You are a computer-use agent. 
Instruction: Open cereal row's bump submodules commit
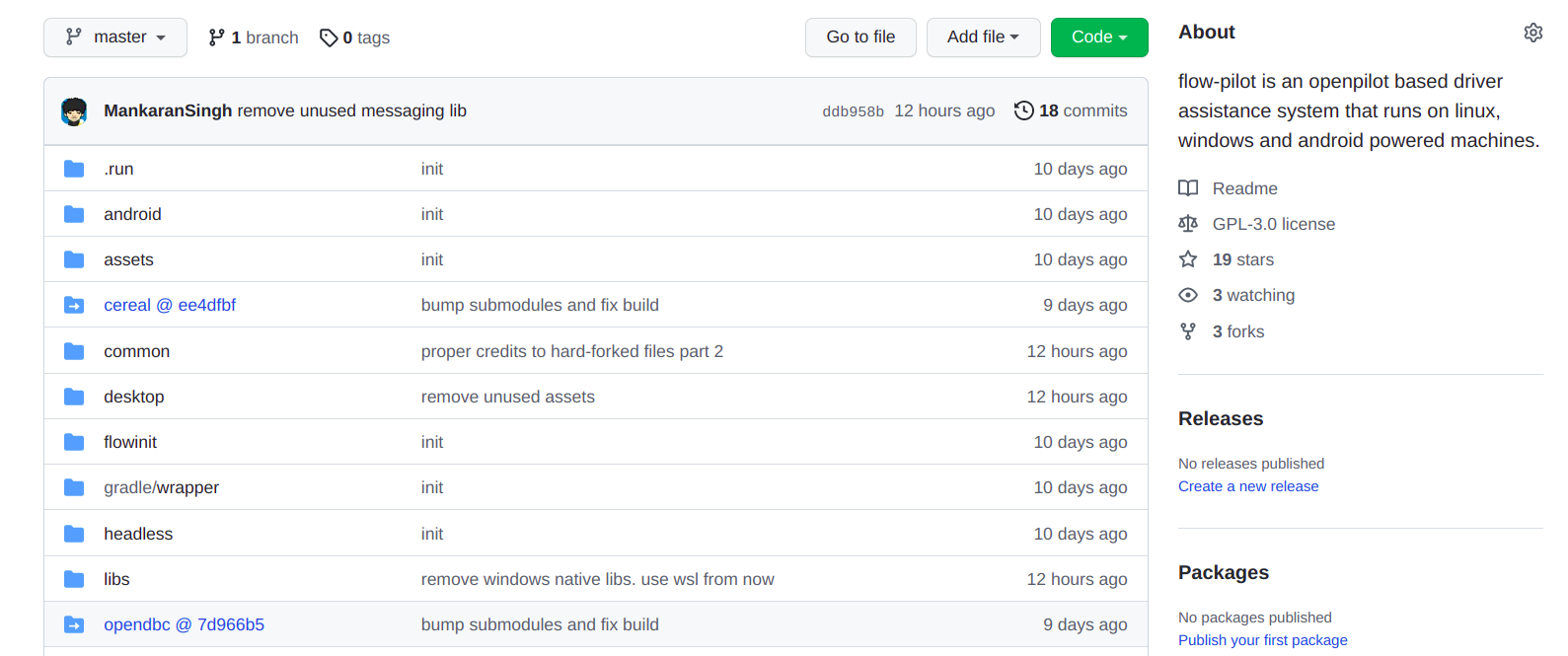point(540,305)
